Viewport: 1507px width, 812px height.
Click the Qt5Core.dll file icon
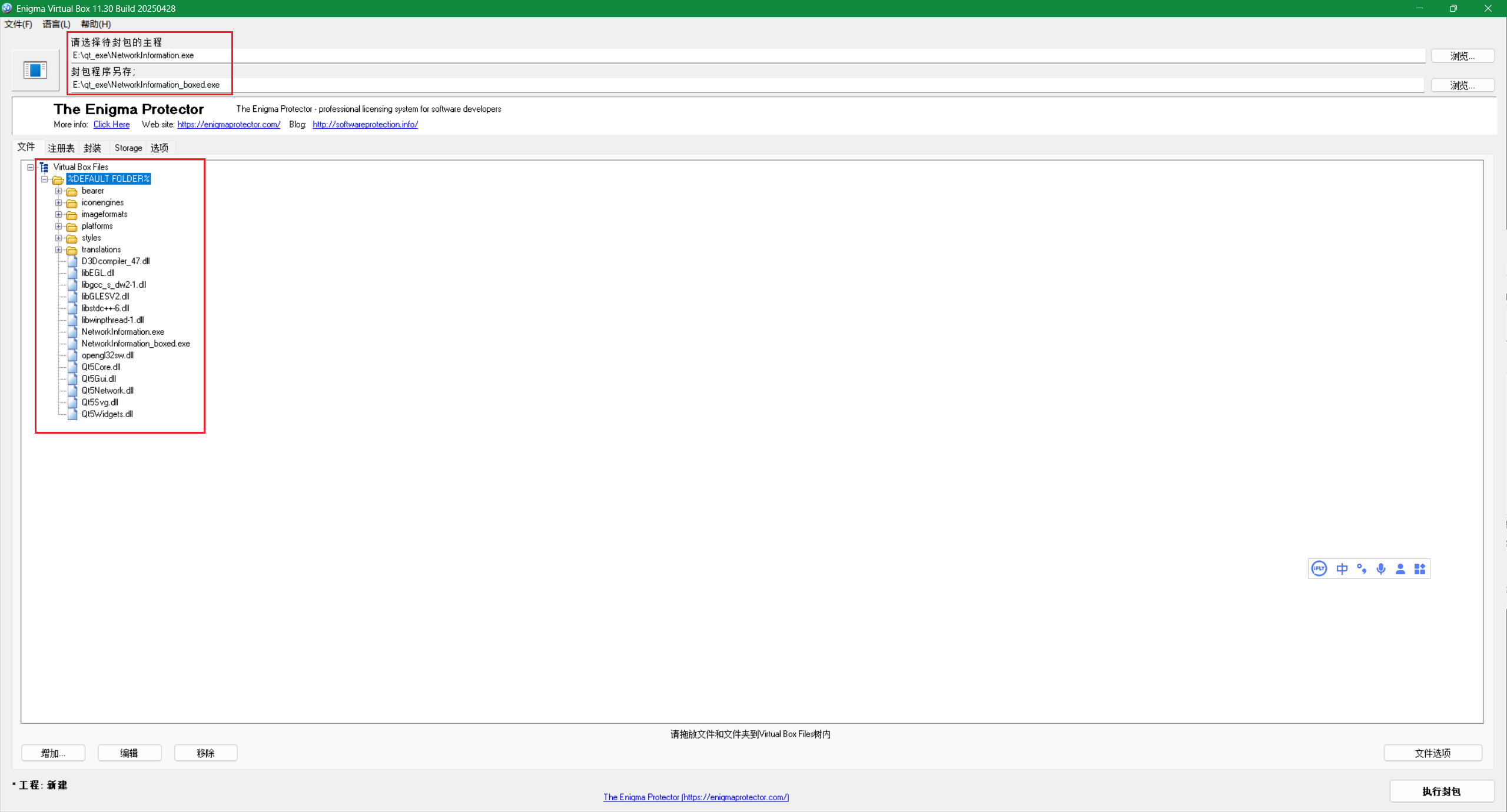(72, 367)
